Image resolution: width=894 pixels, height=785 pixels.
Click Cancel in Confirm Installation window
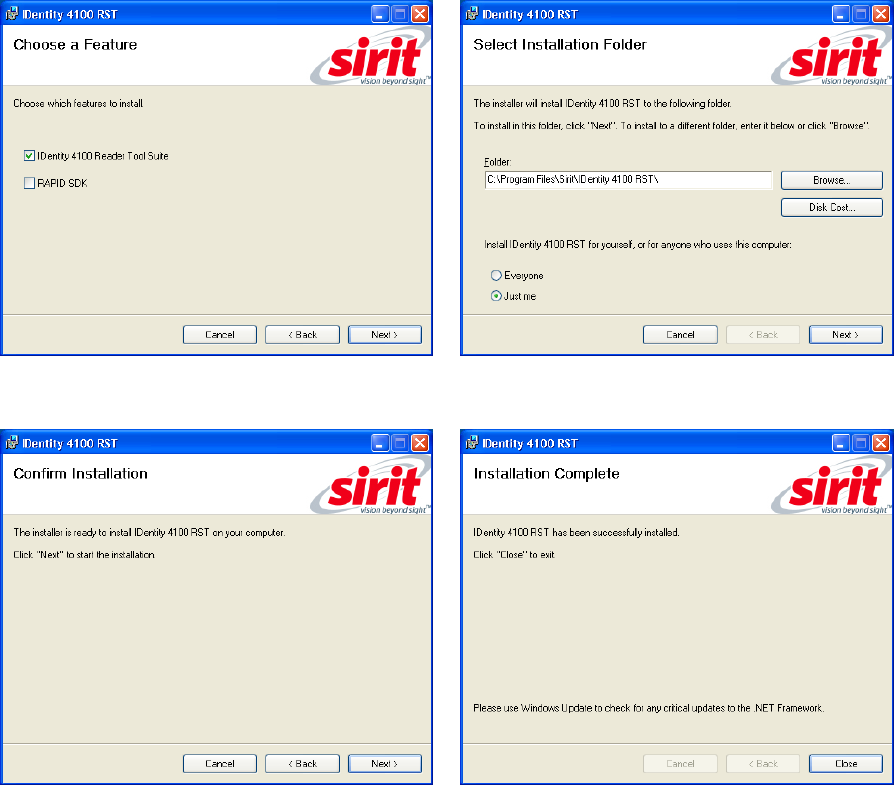point(220,763)
